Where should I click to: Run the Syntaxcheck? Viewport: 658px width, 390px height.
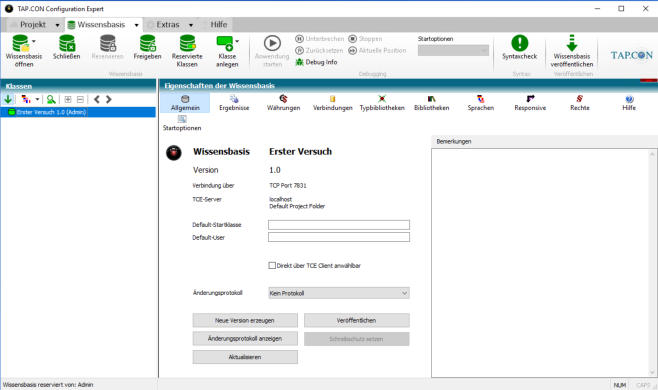pos(520,47)
